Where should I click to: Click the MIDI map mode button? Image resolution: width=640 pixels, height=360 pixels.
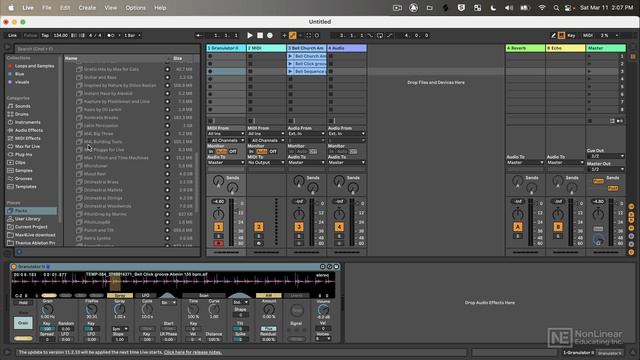pos(588,36)
